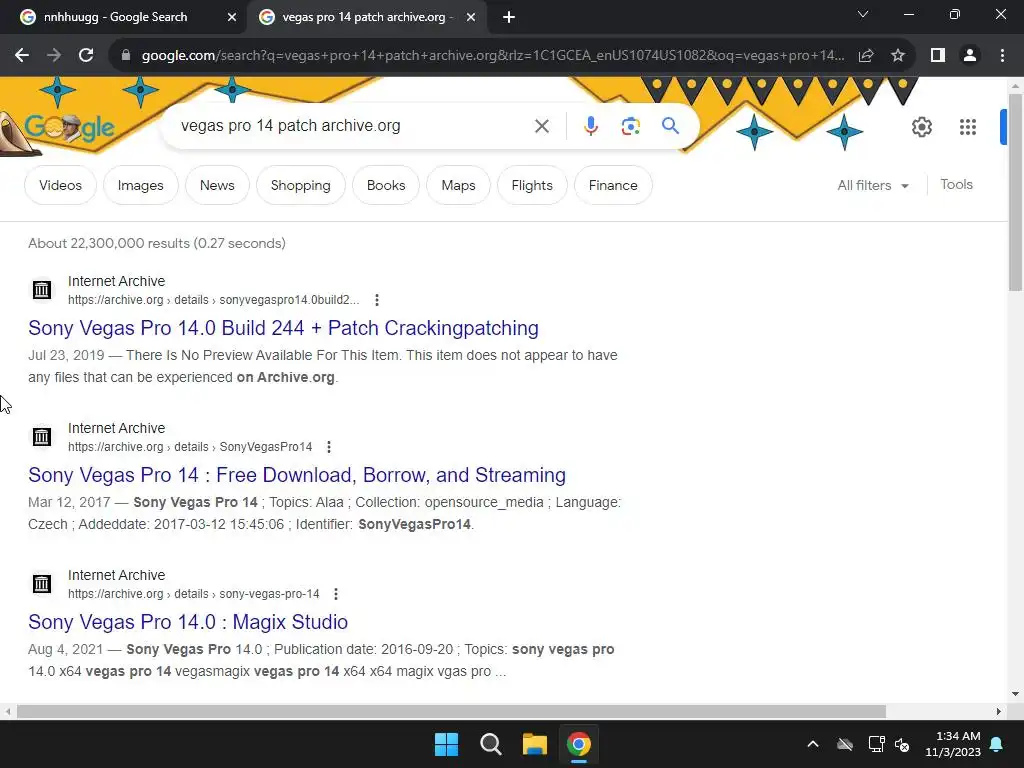Filter results by Images
Viewport: 1024px width, 768px height.
(x=140, y=185)
